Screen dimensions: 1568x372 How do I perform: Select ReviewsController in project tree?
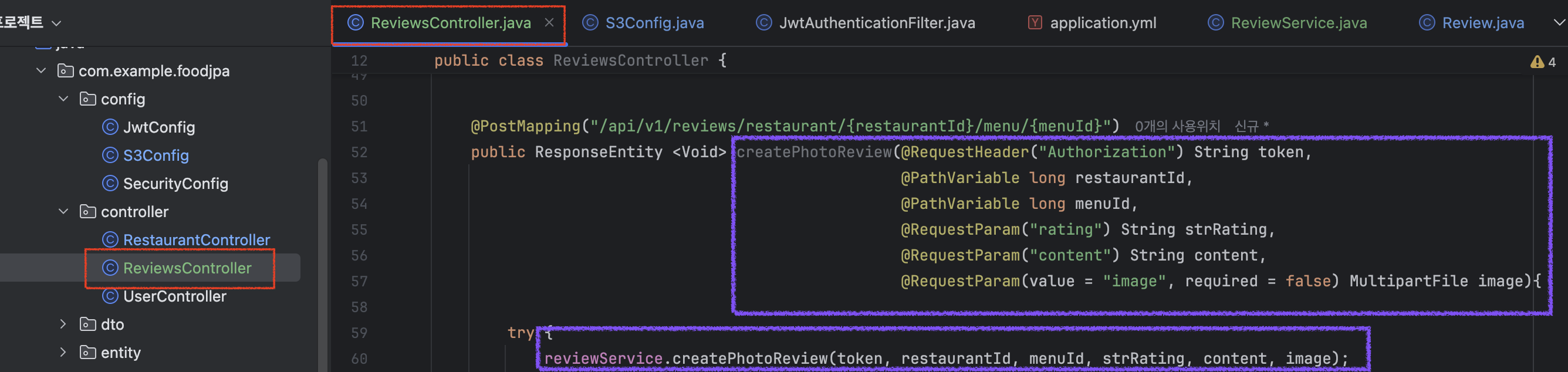pos(187,268)
